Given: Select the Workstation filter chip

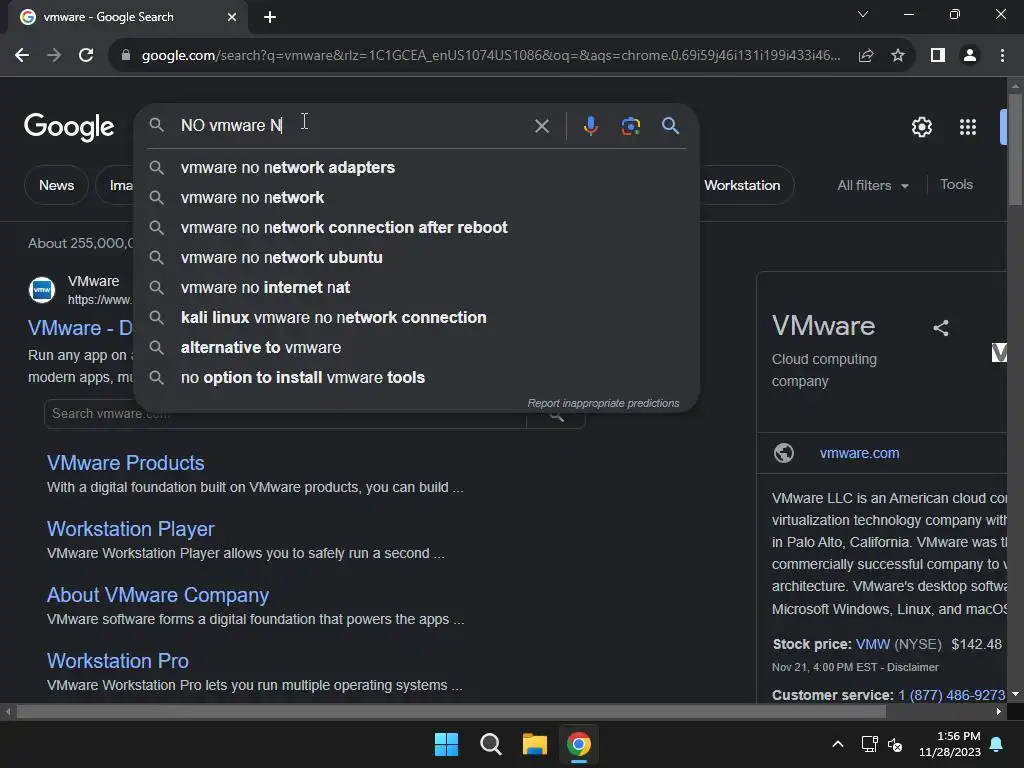Looking at the screenshot, I should (x=743, y=185).
